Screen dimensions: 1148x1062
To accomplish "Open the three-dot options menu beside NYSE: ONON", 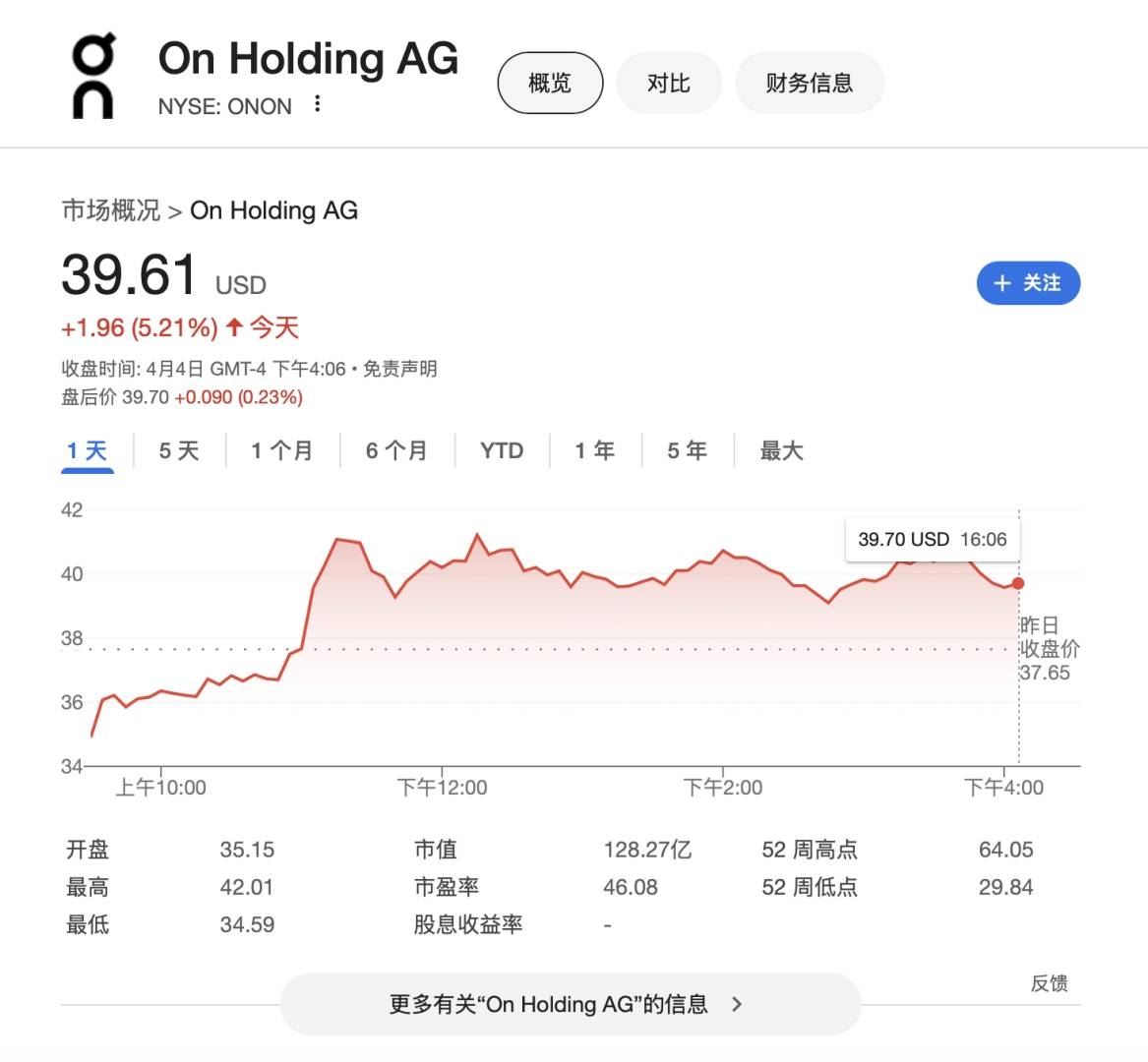I will tap(317, 104).
